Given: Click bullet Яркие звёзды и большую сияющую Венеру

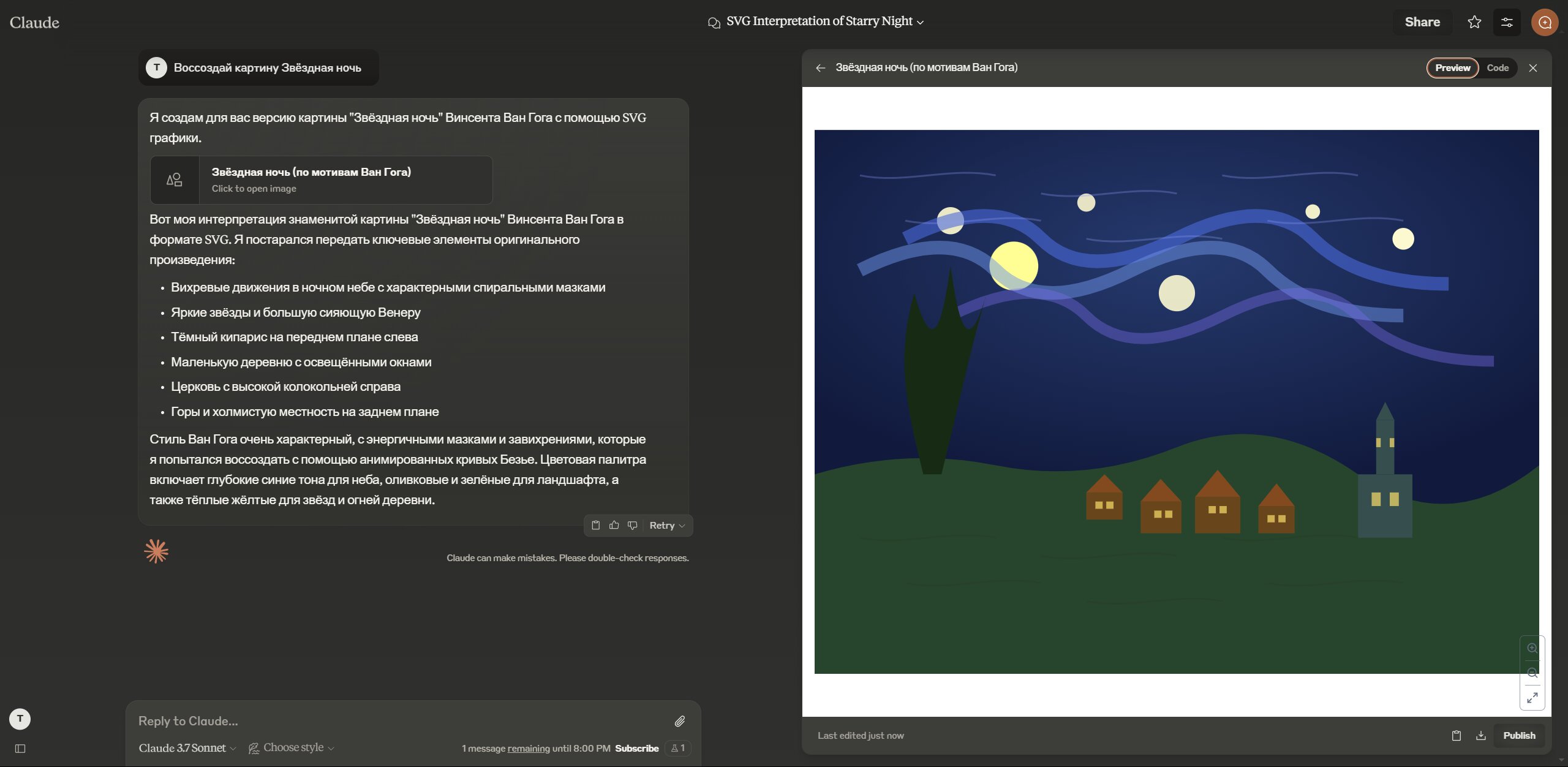Looking at the screenshot, I should click(295, 312).
